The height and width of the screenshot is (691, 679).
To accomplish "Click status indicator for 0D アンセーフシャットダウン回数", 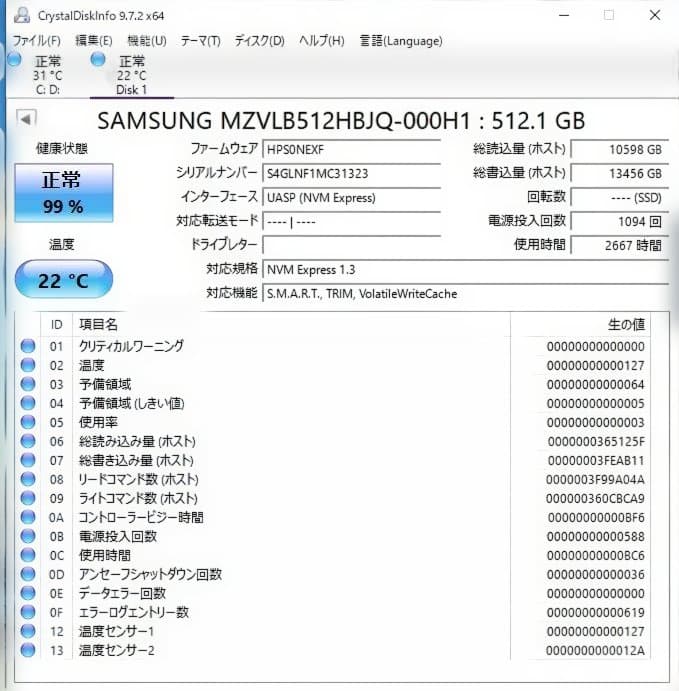I will [x=28, y=574].
